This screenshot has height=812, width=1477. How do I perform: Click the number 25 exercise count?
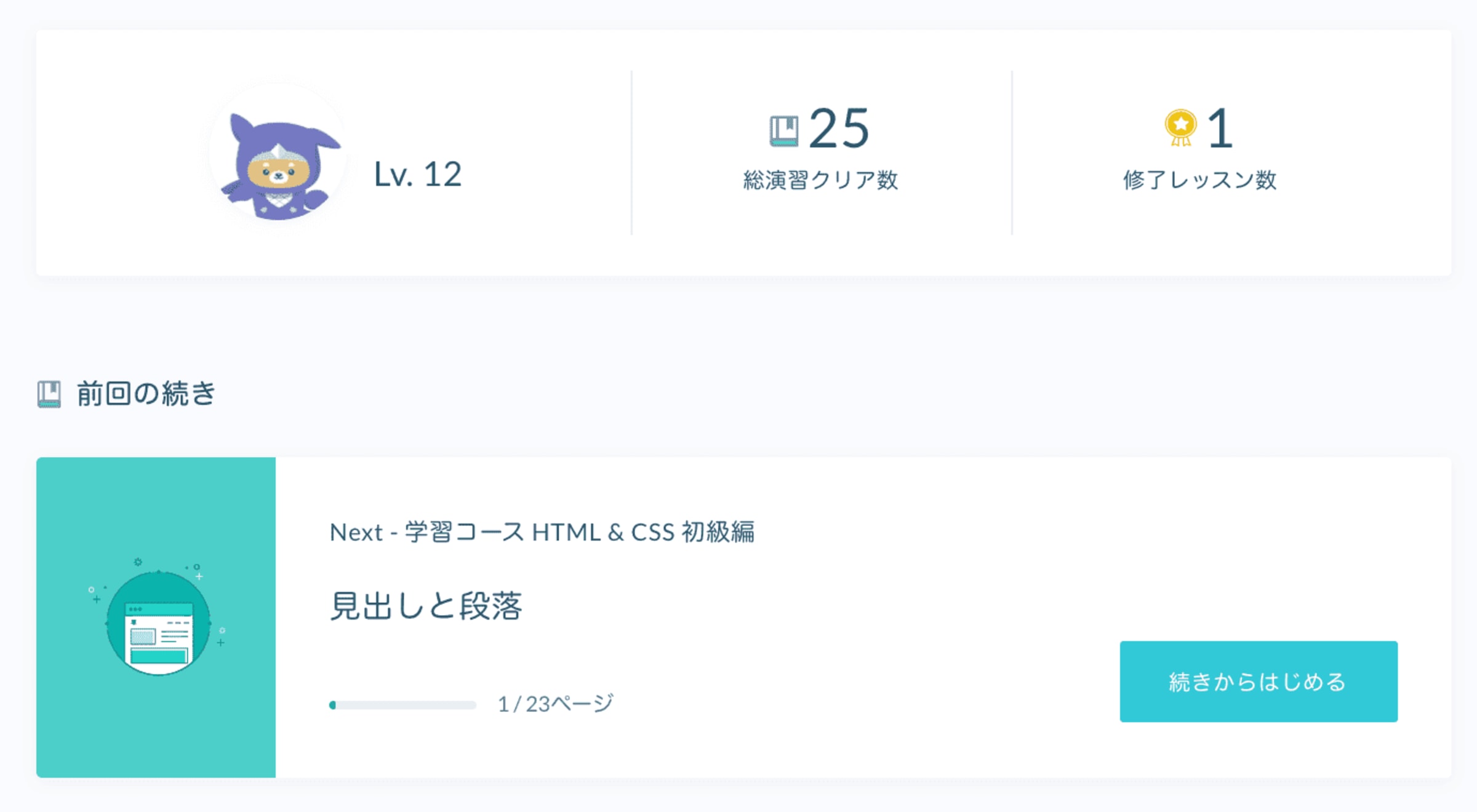pyautogui.click(x=838, y=129)
